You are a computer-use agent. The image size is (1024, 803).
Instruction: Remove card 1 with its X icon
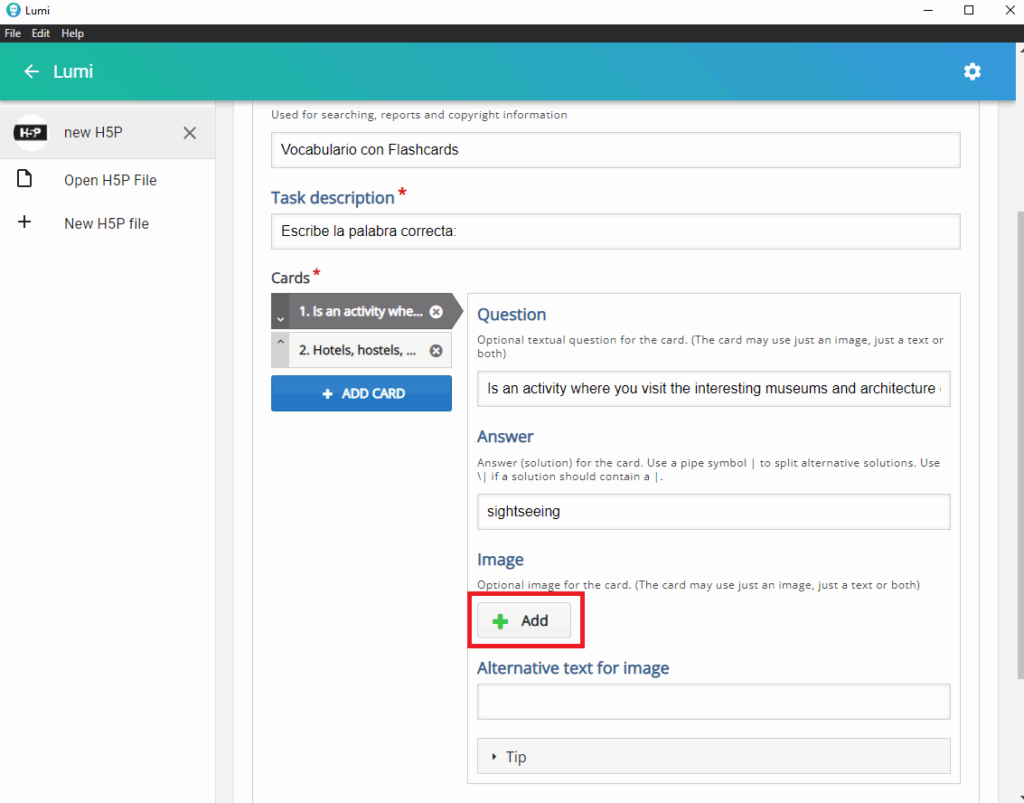(x=436, y=312)
